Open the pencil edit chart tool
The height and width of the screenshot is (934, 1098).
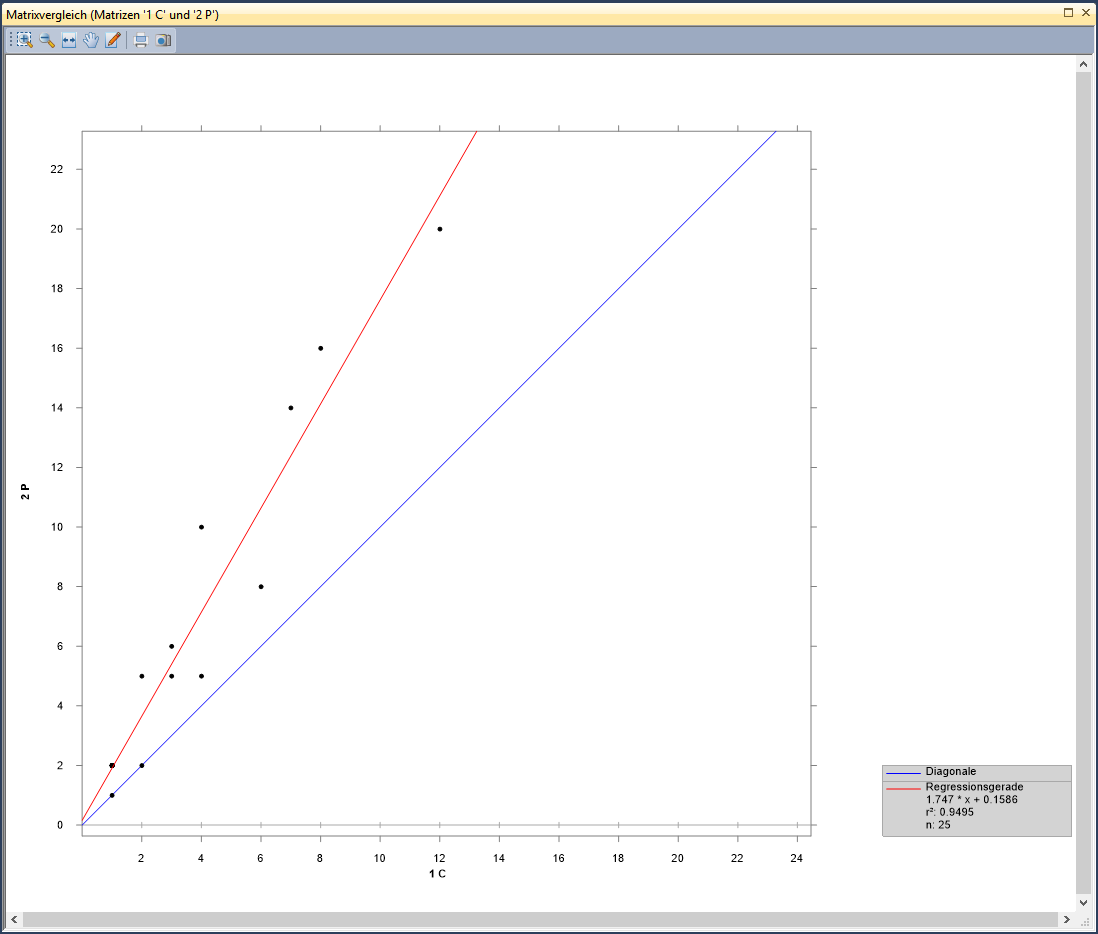(113, 40)
